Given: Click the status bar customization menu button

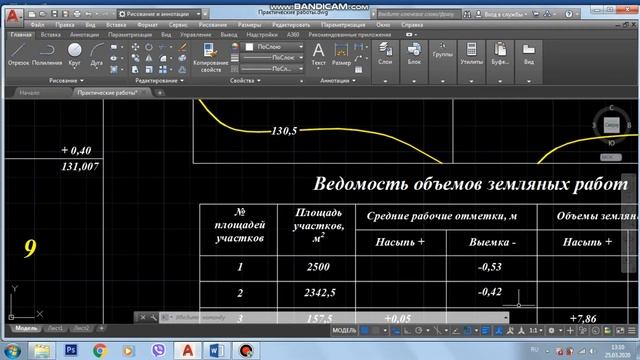Looking at the screenshot, I should [x=632, y=331].
